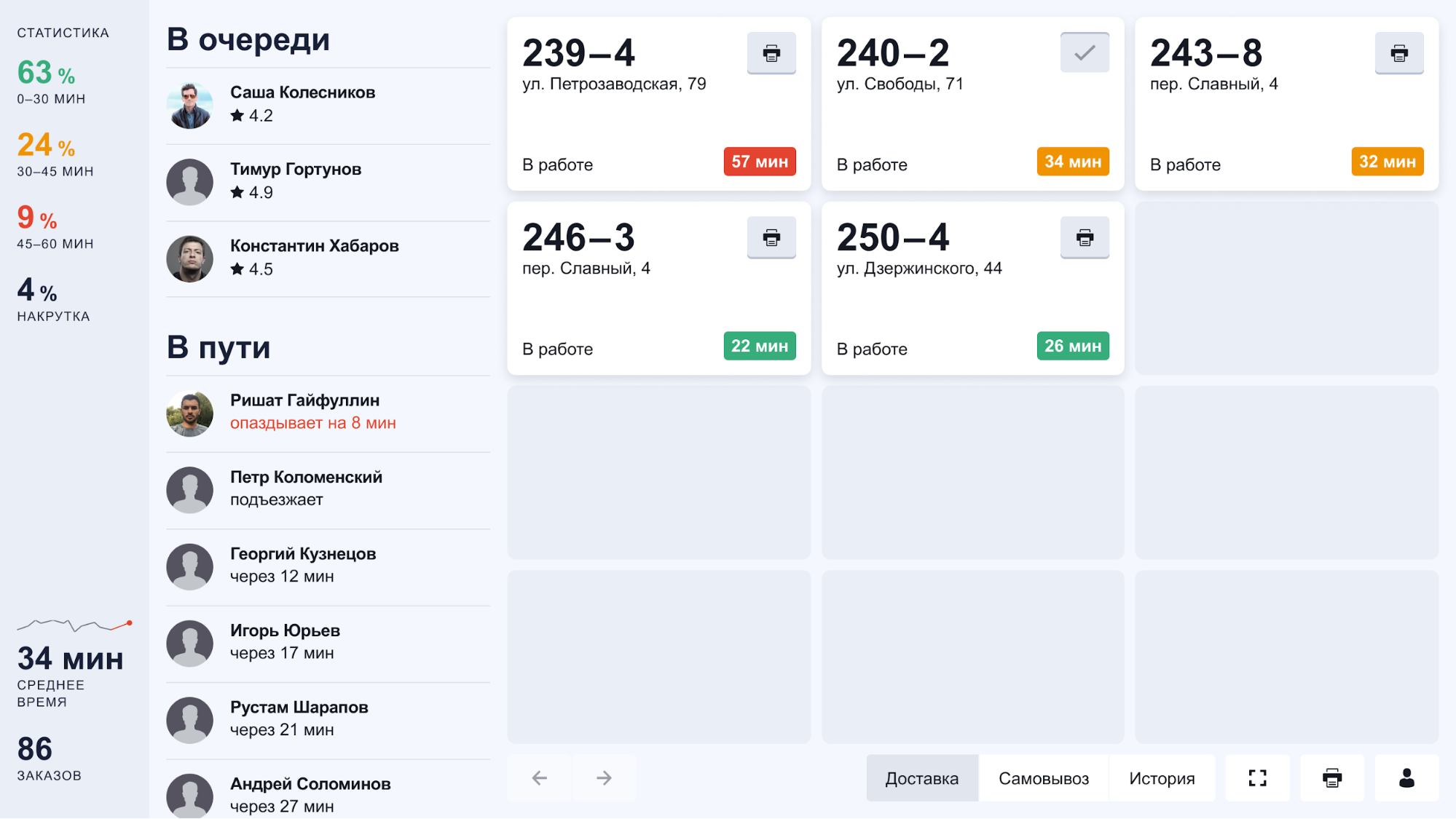1456x819 pixels.
Task: Click the global print icon in toolbar
Action: (x=1332, y=779)
